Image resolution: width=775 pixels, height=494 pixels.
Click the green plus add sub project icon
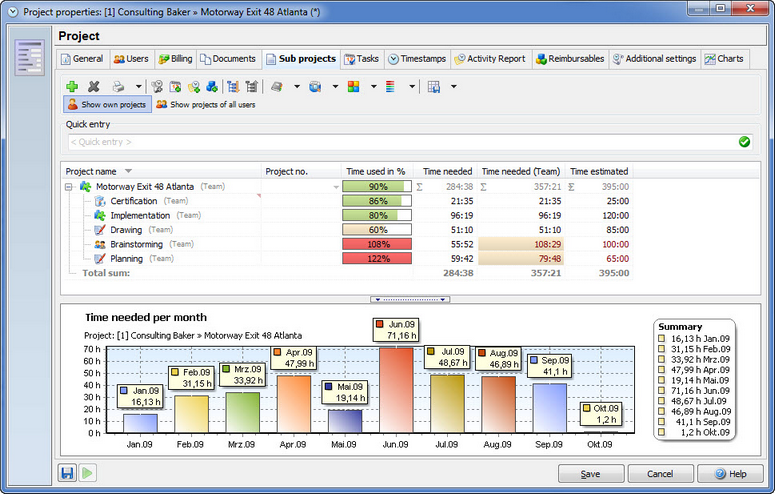coord(72,87)
